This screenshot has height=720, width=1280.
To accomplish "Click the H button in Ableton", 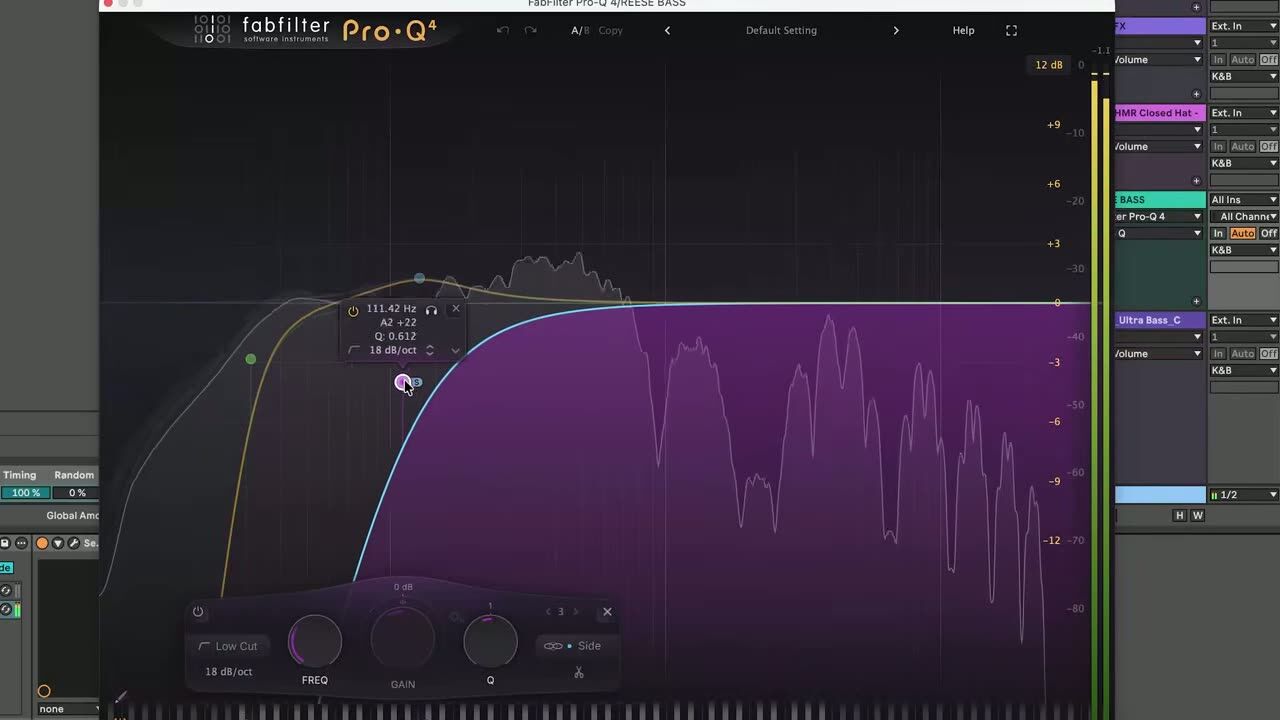I will (1179, 516).
